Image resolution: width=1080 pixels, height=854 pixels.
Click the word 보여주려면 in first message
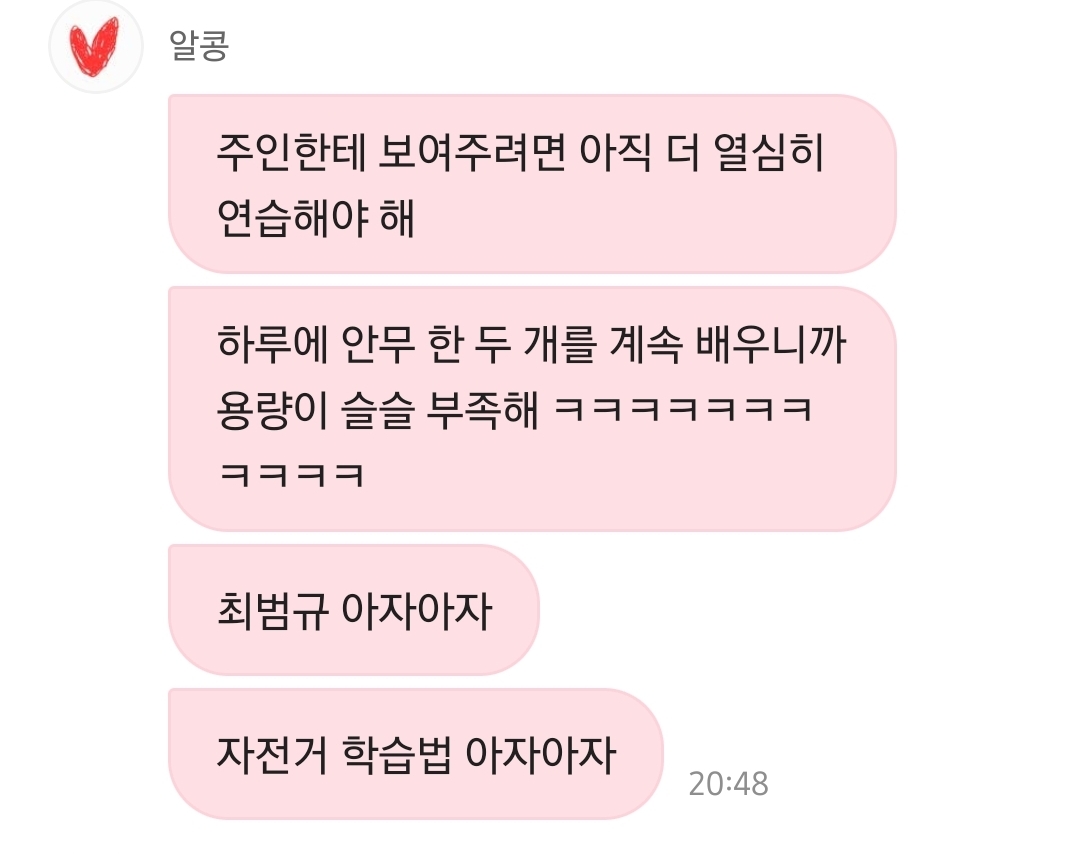point(472,152)
